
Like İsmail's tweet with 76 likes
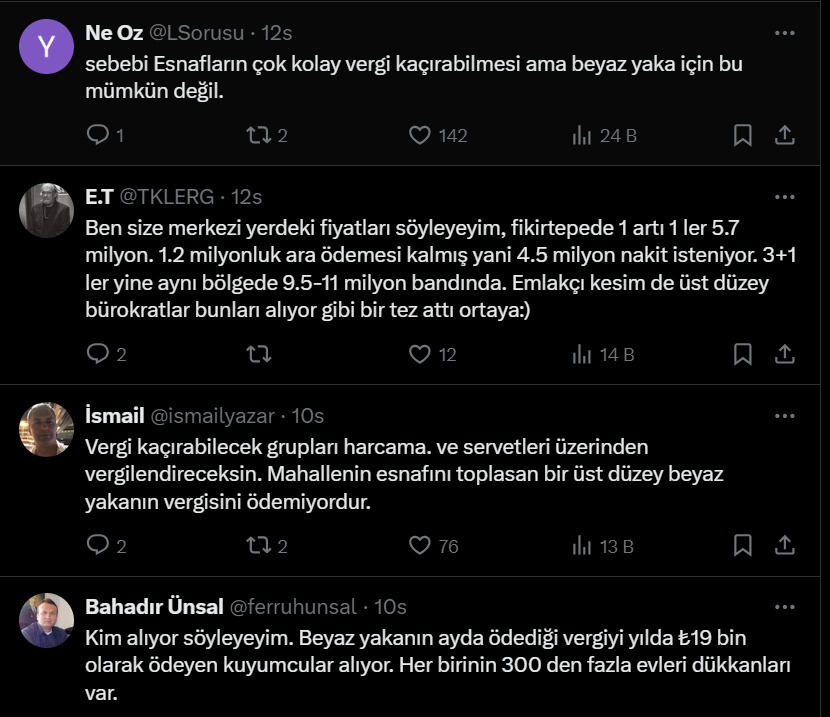420,545
